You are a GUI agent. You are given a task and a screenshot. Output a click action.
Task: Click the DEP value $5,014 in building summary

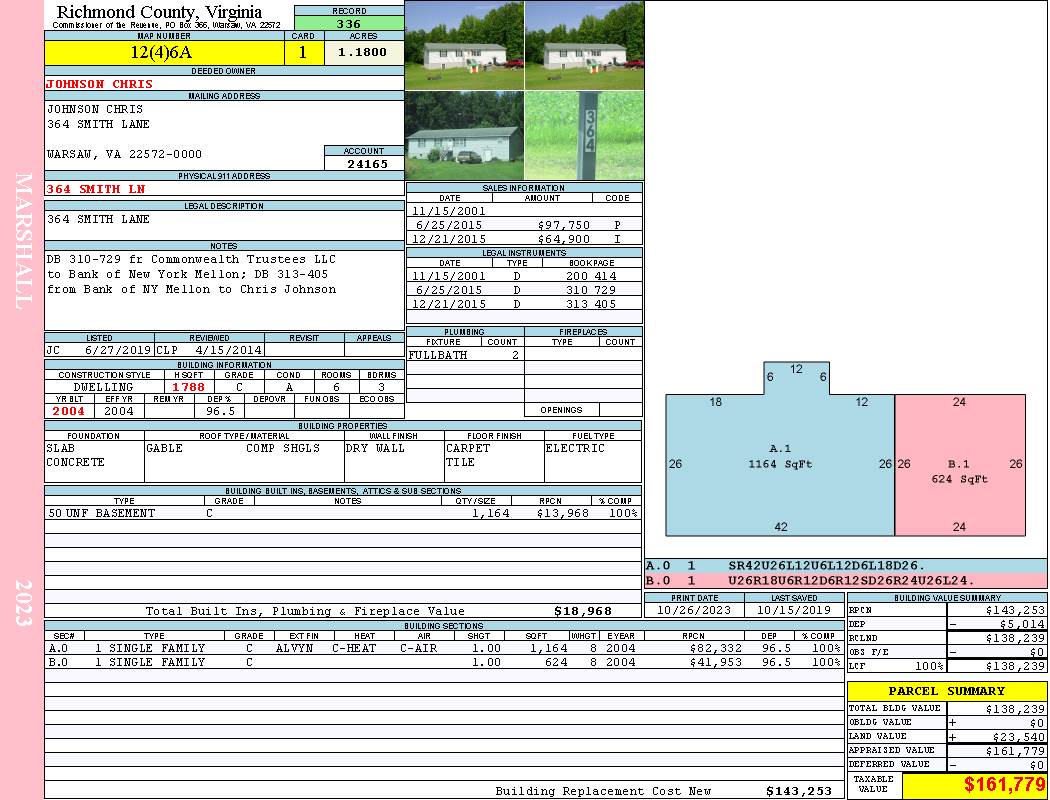click(x=1022, y=624)
